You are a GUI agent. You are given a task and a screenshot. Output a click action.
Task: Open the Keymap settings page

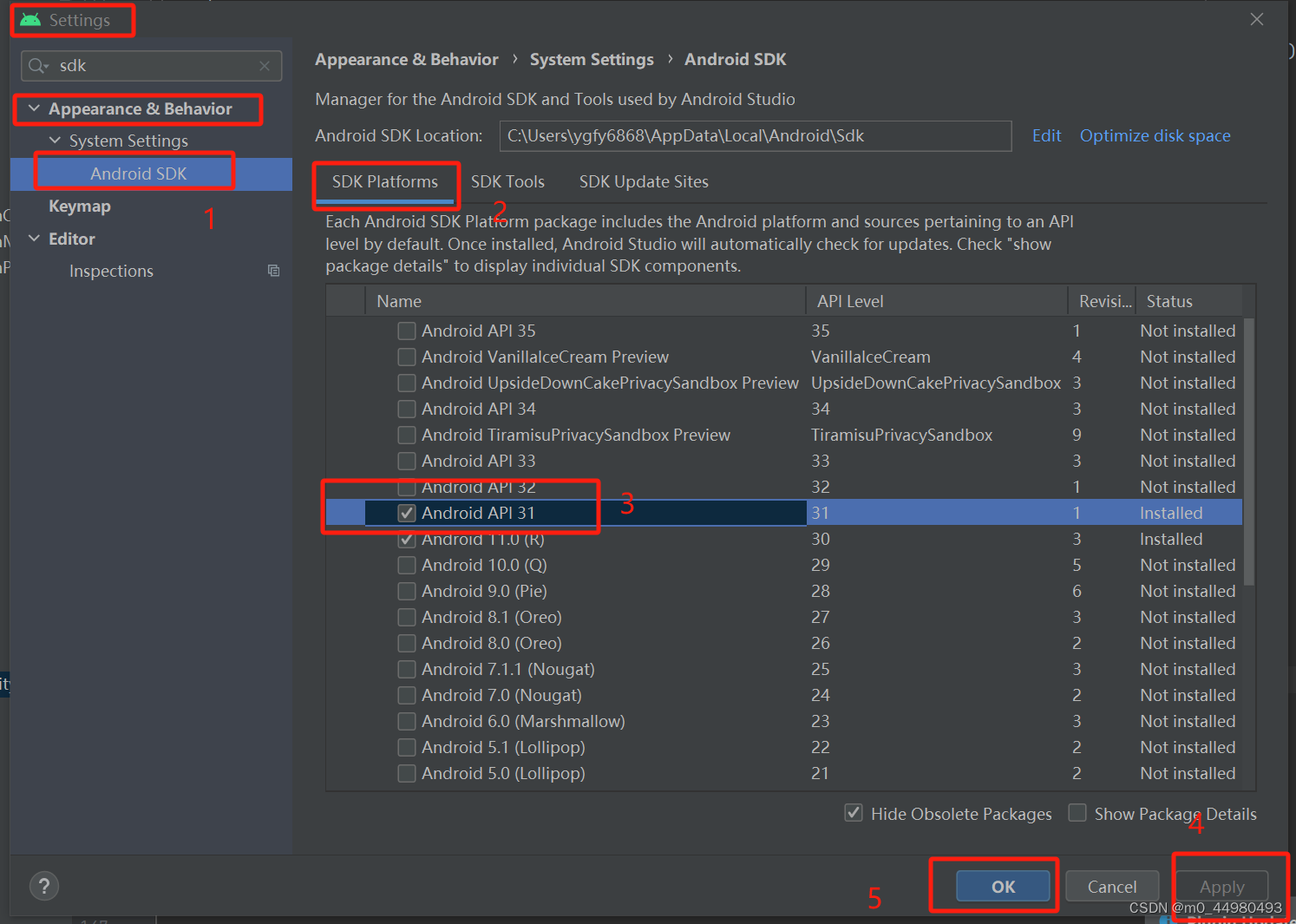(80, 206)
